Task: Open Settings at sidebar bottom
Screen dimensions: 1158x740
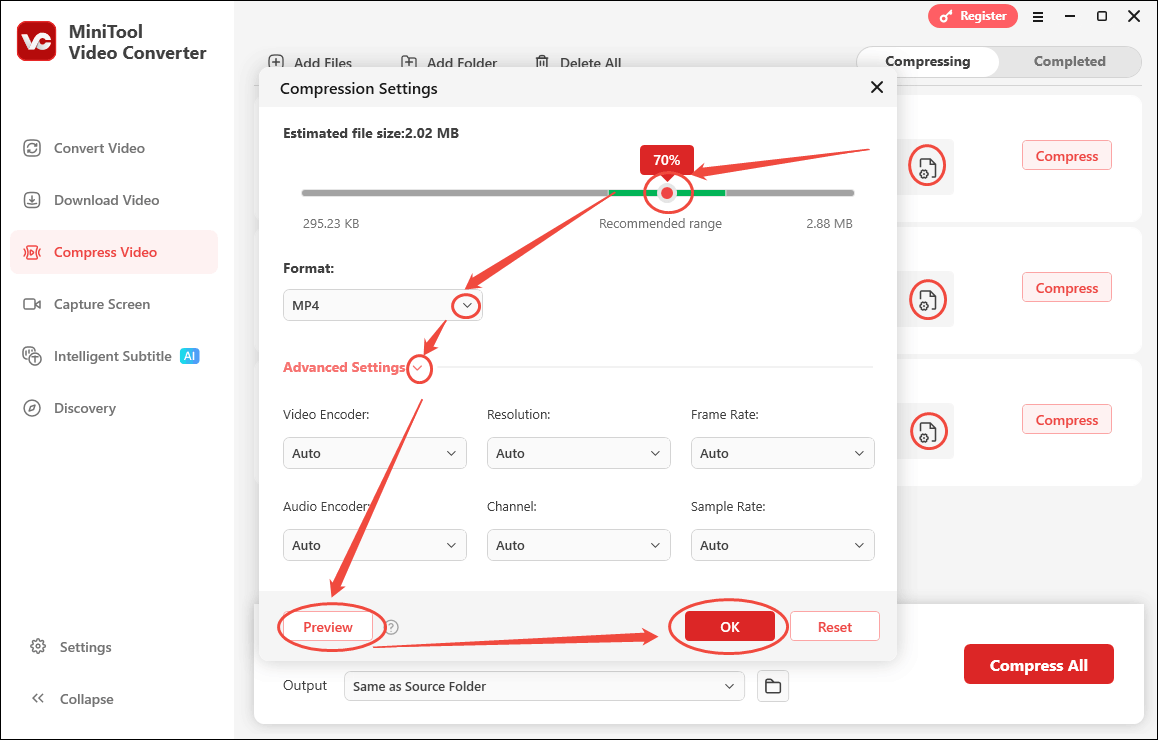Action: [72, 647]
